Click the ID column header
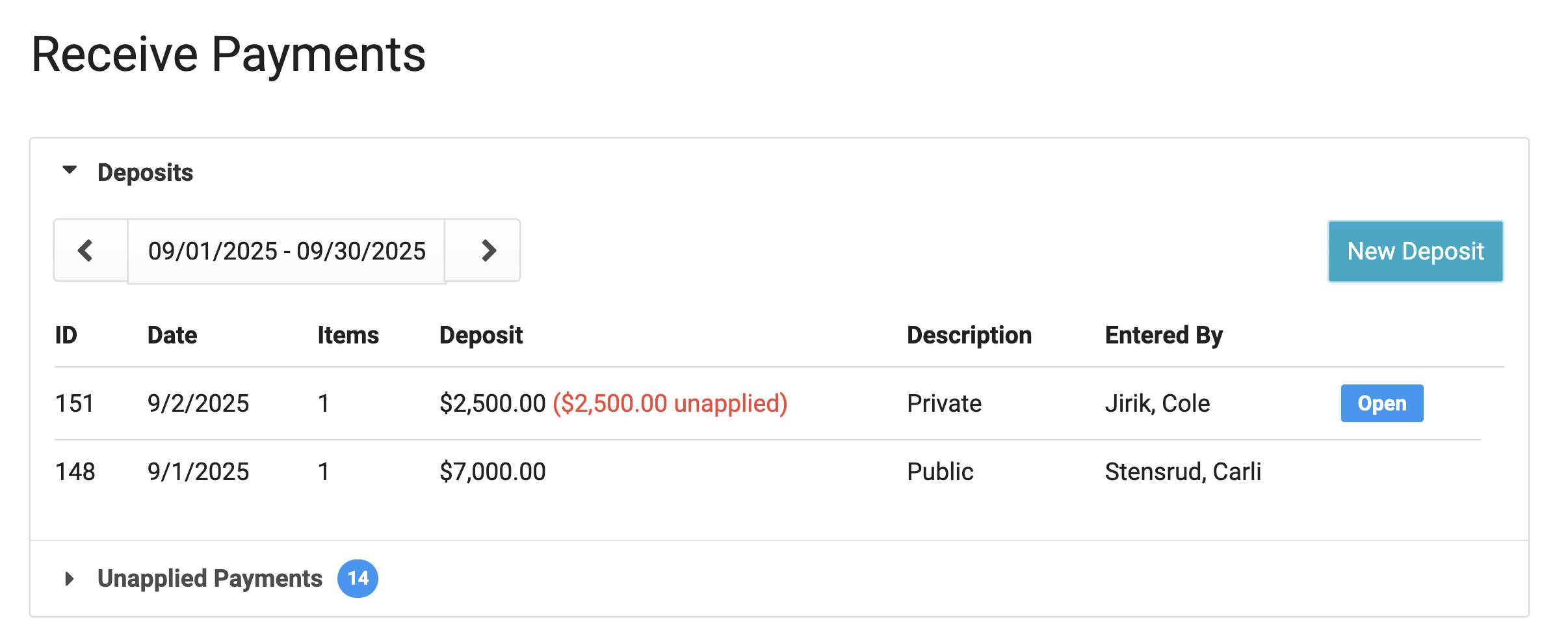 [66, 335]
